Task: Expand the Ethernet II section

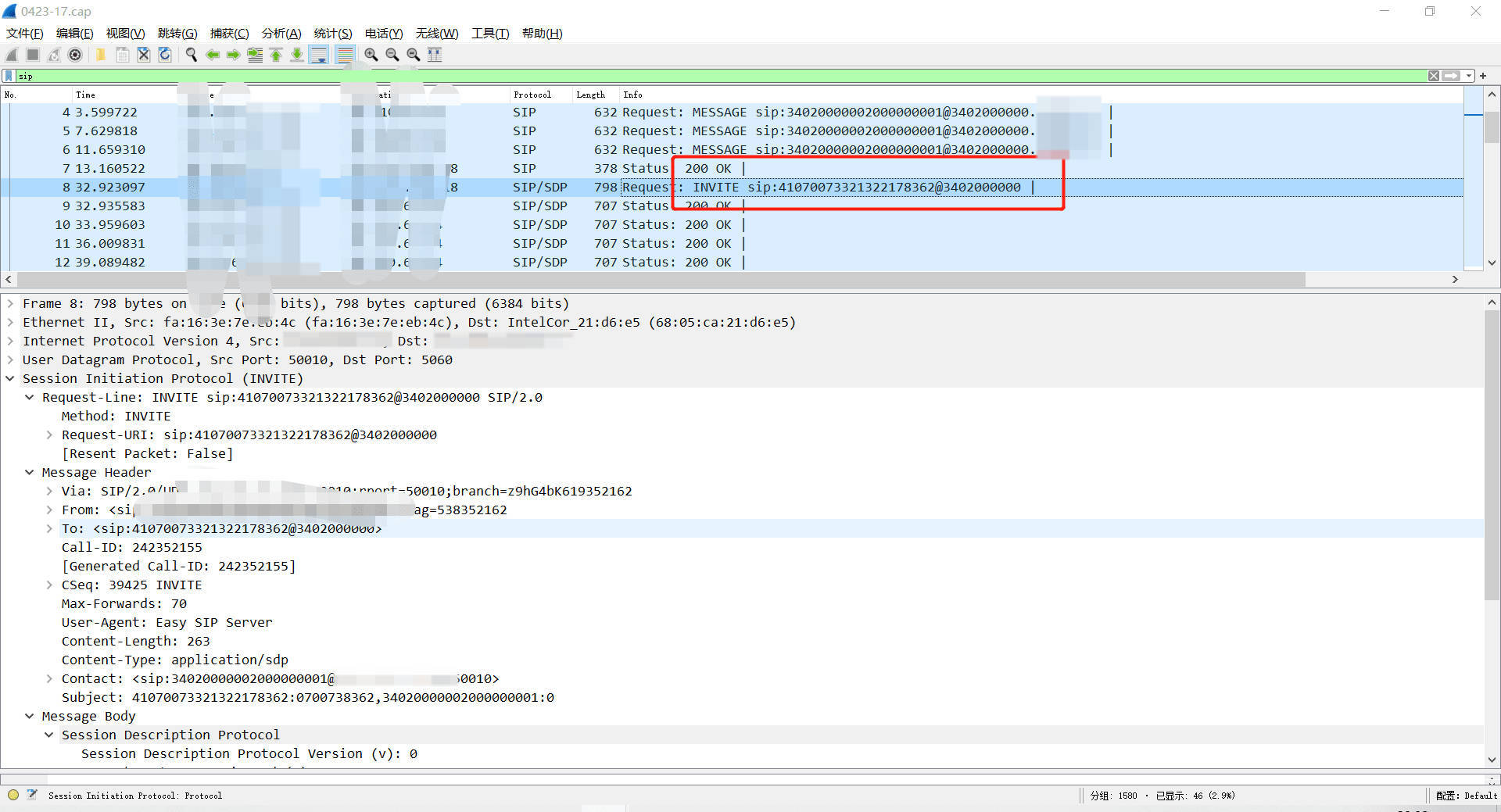Action: tap(10, 323)
